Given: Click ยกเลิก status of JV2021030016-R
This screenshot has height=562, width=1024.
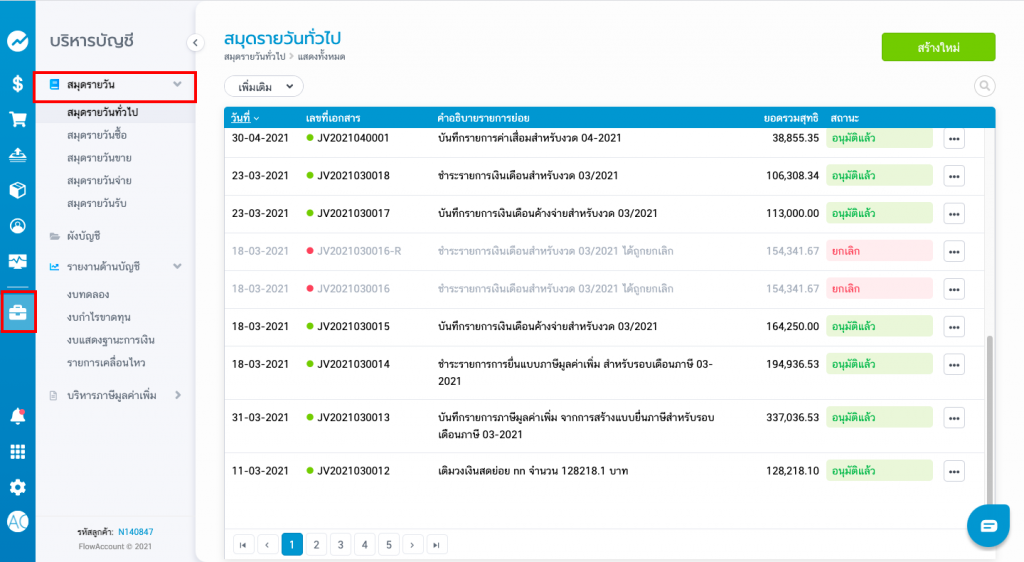Looking at the screenshot, I should point(879,251).
